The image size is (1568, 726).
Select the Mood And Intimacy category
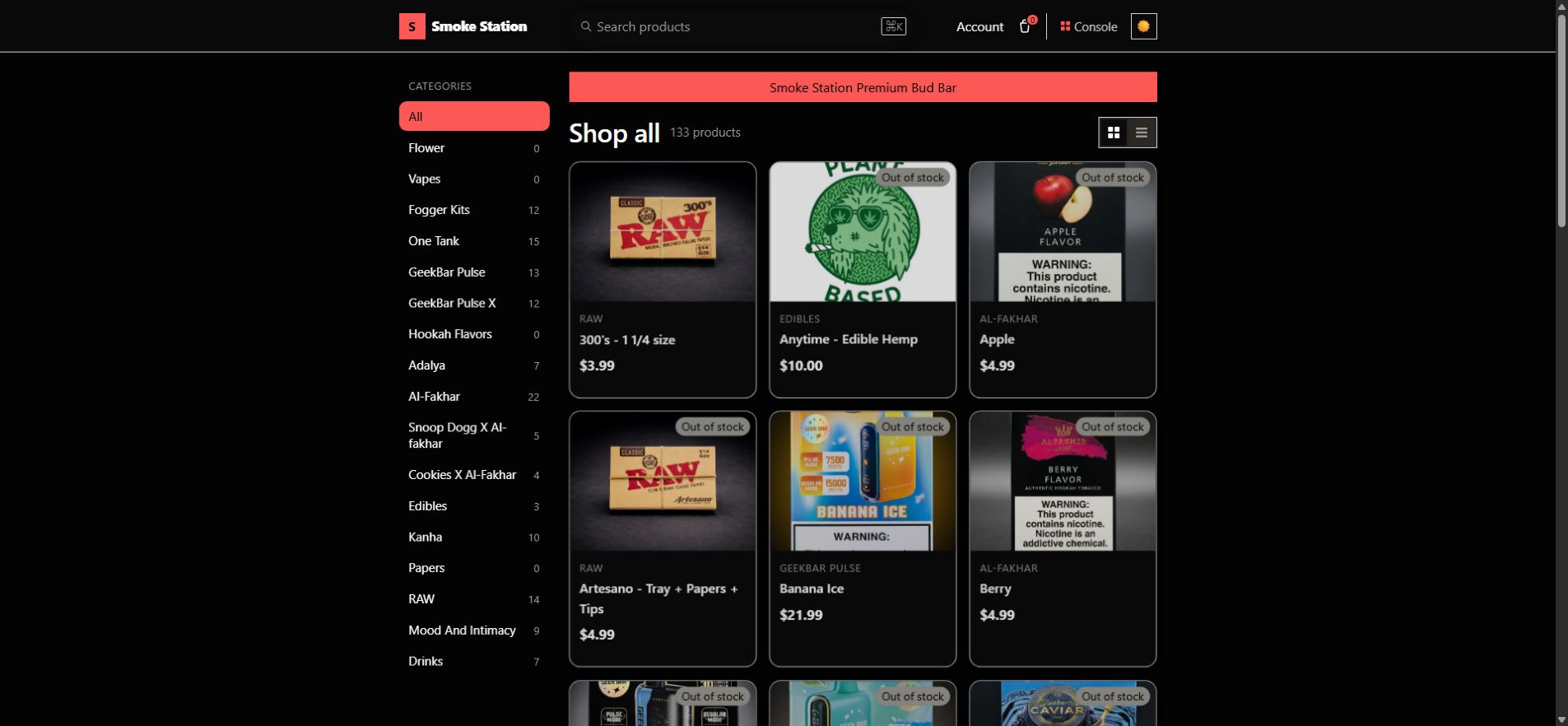474,631
